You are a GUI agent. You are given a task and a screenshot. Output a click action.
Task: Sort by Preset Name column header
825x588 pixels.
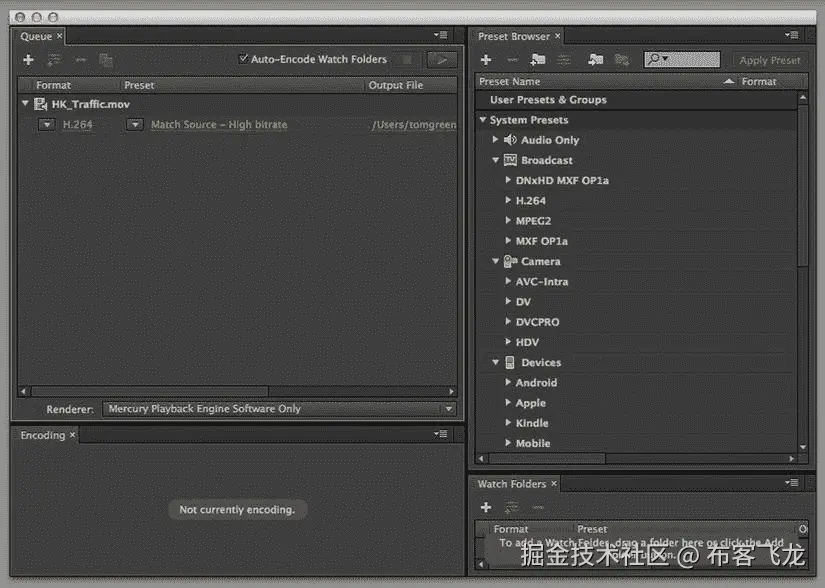coord(605,82)
